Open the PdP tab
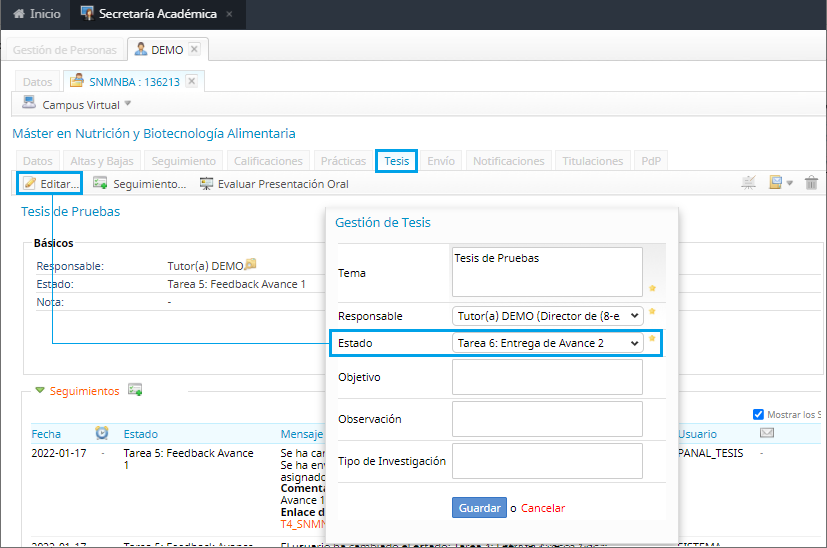Image resolution: width=827 pixels, height=548 pixels. click(651, 161)
